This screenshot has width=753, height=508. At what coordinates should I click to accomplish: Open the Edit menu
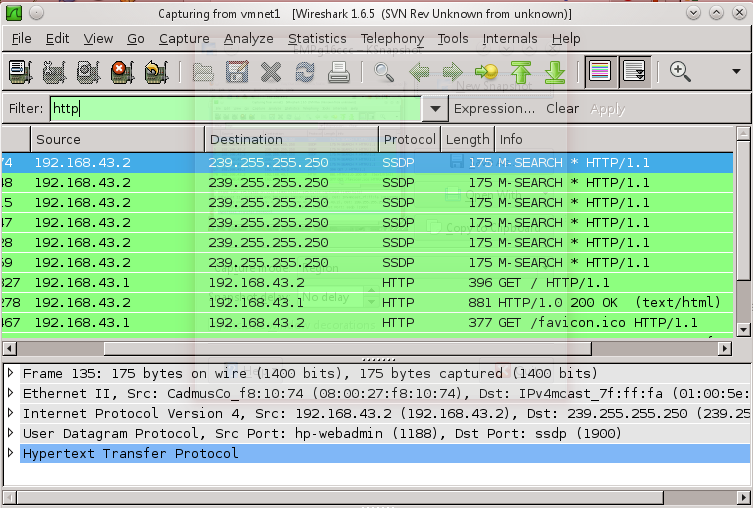(x=58, y=38)
